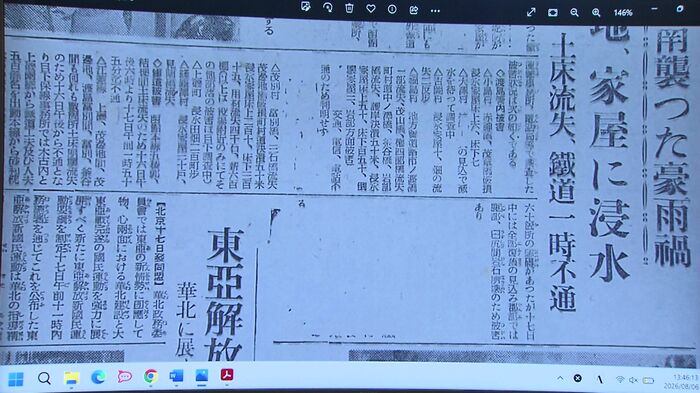700x393 pixels.
Task: Open the pink chat app on taskbar
Action: pyautogui.click(x=125, y=377)
